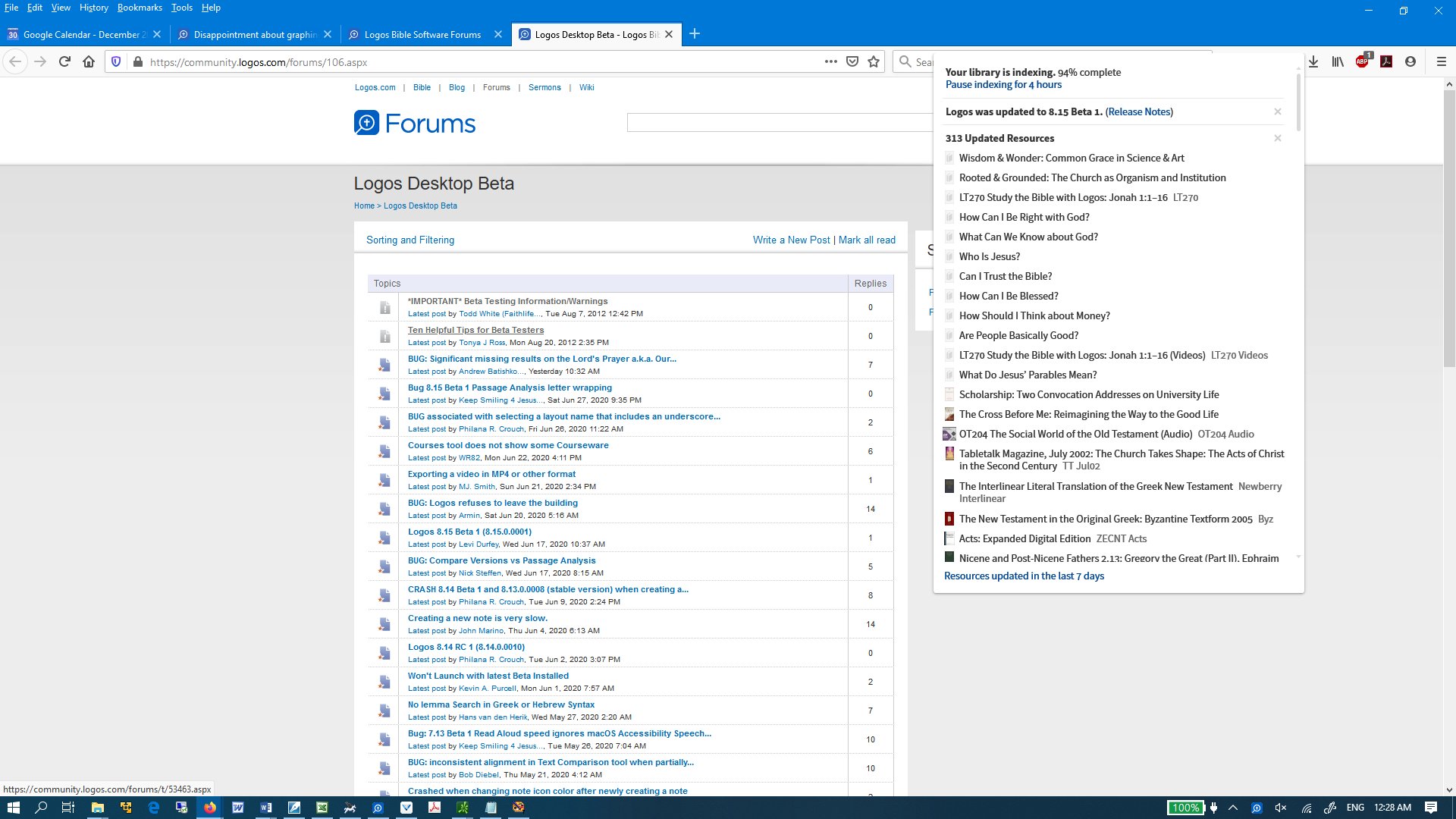Click the ENG language indicator
This screenshot has width=1456, height=819.
[x=1355, y=808]
